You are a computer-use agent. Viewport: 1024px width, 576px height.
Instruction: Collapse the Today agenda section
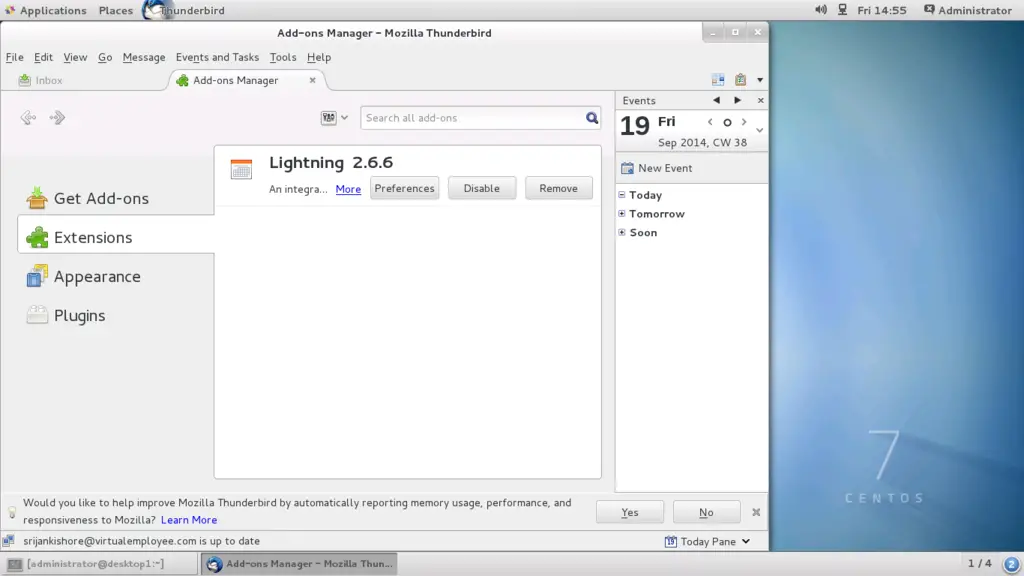pyautogui.click(x=622, y=195)
